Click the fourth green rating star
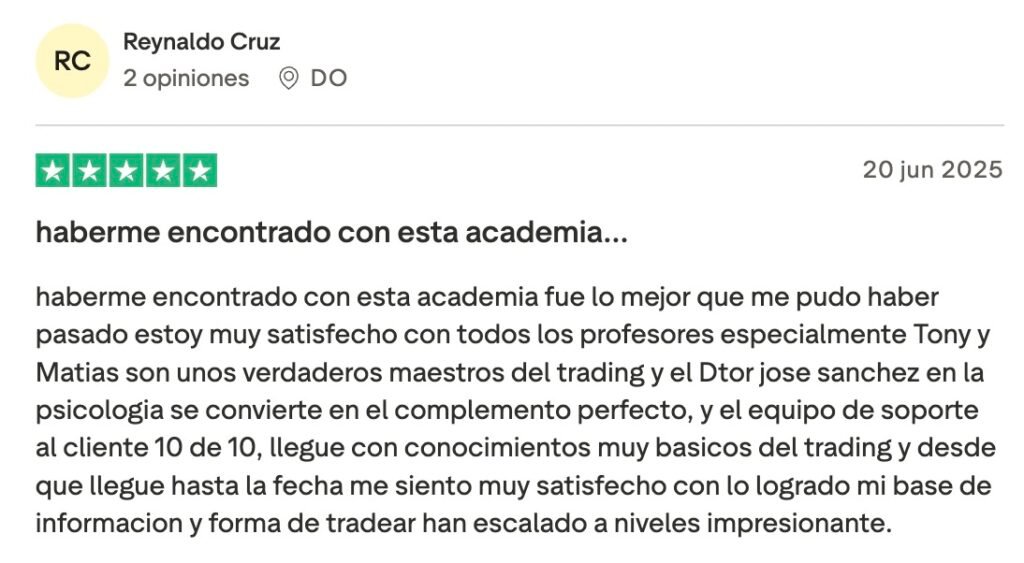Viewport: 1024px width, 563px height. 162,170
